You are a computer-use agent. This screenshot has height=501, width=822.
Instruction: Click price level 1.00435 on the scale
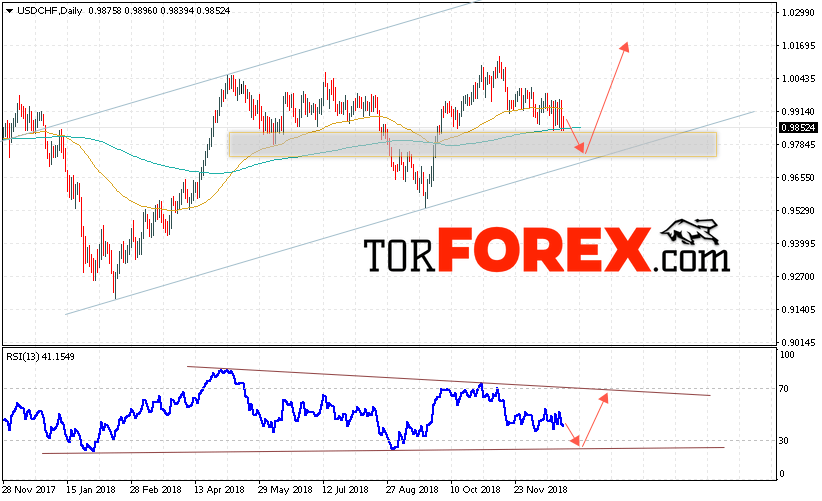798,79
